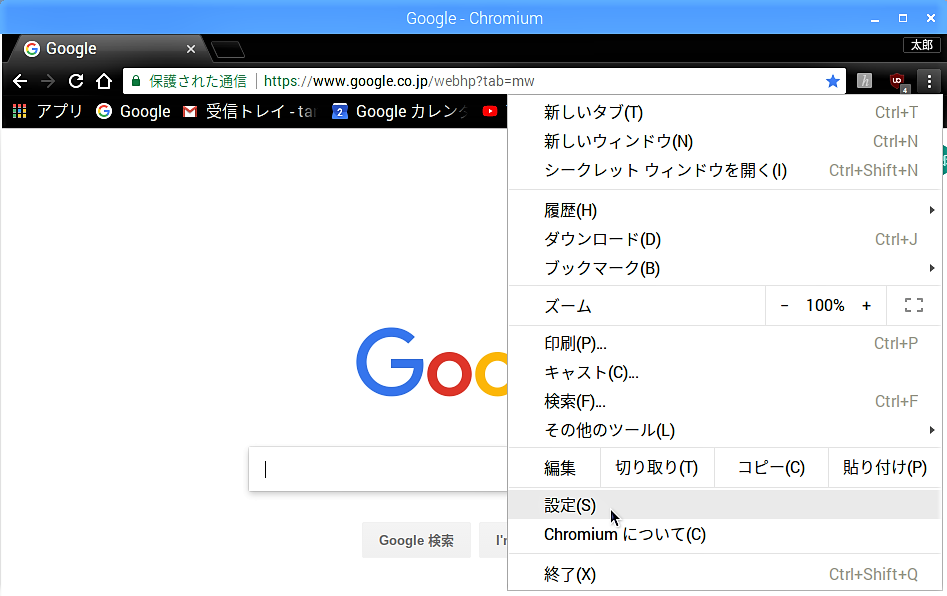
Task: Close the three-dot Chromium menu button
Action: click(929, 81)
